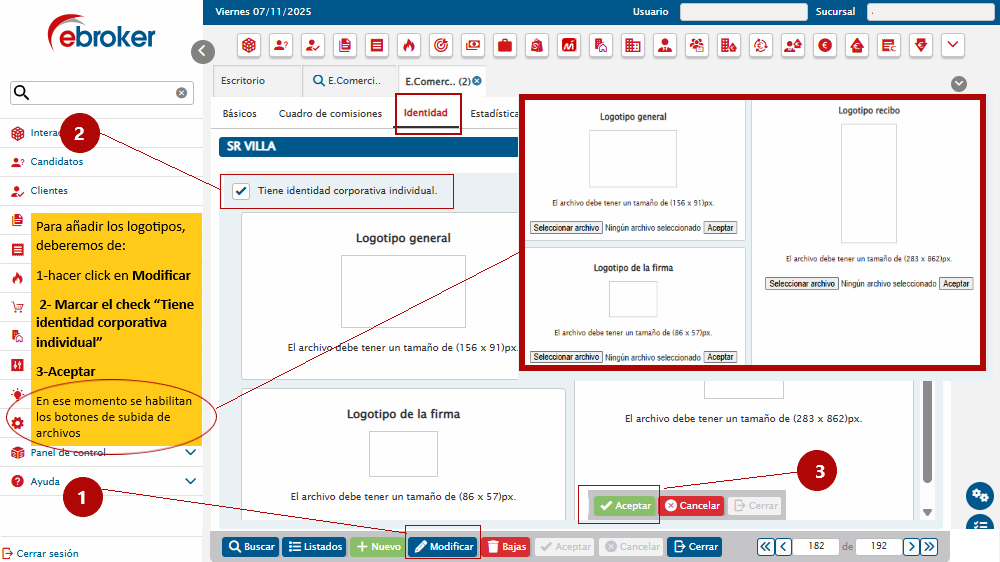The height and width of the screenshot is (562, 1000).
Task: Click the floating gears button at right
Action: click(x=979, y=496)
